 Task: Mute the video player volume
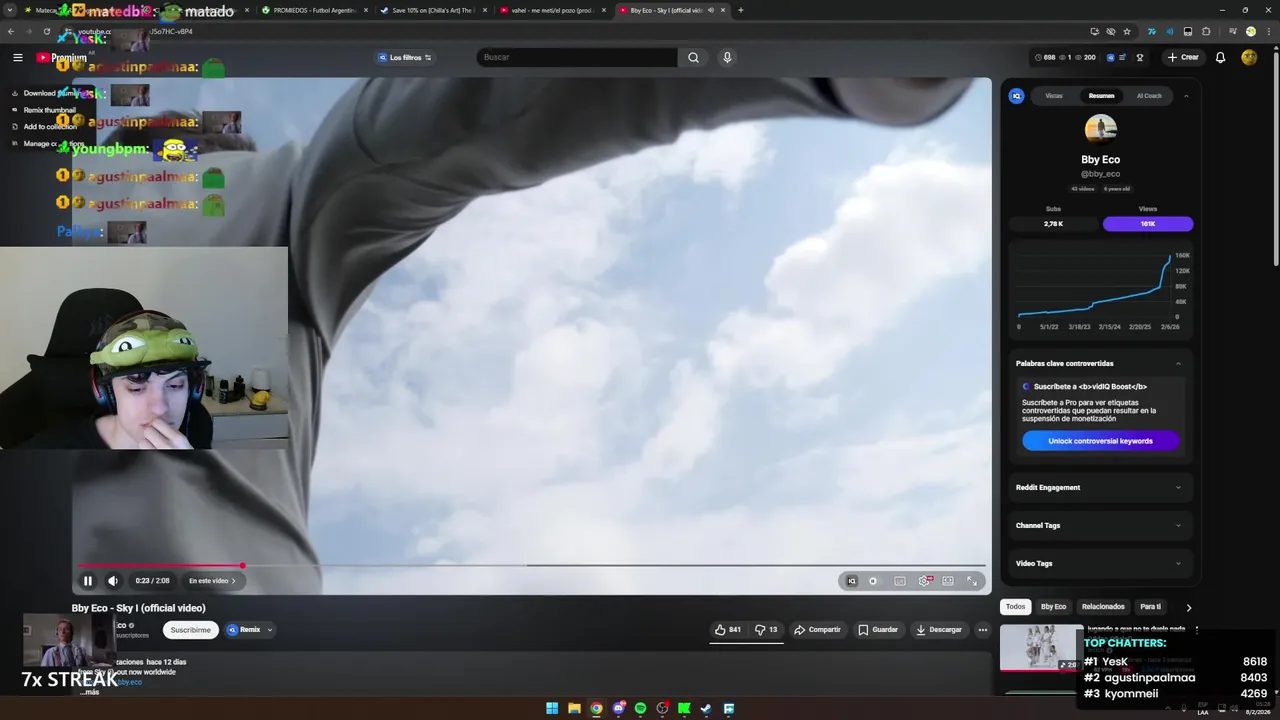pos(113,581)
